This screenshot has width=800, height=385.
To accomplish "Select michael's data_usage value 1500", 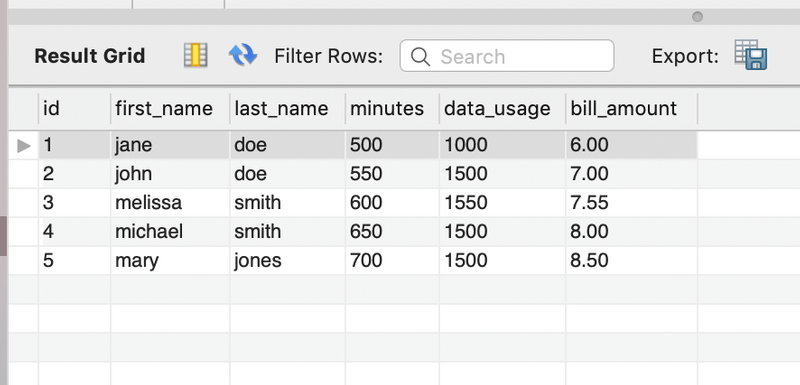I will click(x=503, y=232).
